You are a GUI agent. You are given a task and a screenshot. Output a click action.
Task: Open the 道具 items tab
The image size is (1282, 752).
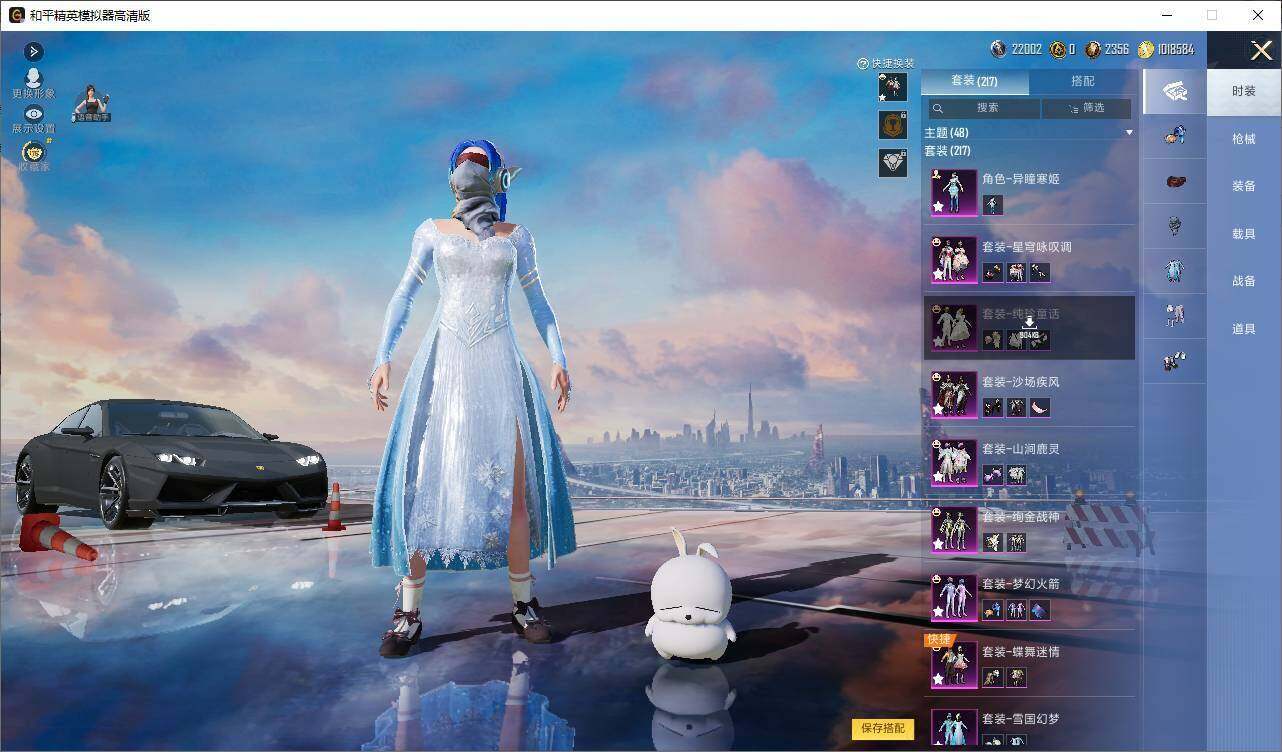tap(1244, 329)
